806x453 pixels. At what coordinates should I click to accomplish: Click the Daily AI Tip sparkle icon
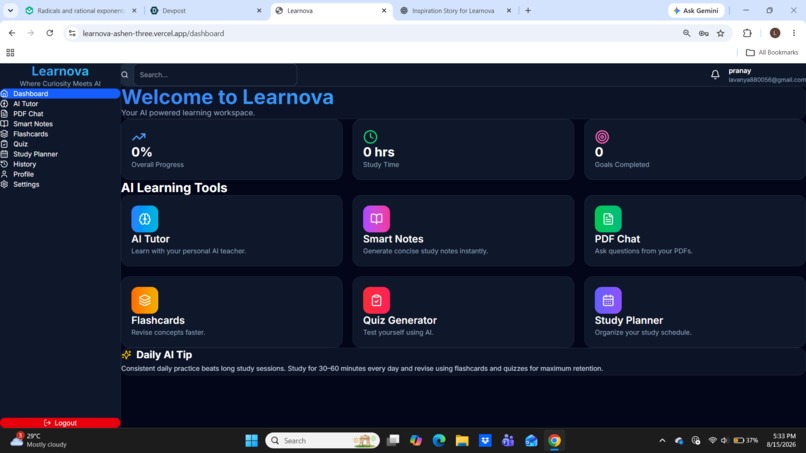(x=126, y=355)
